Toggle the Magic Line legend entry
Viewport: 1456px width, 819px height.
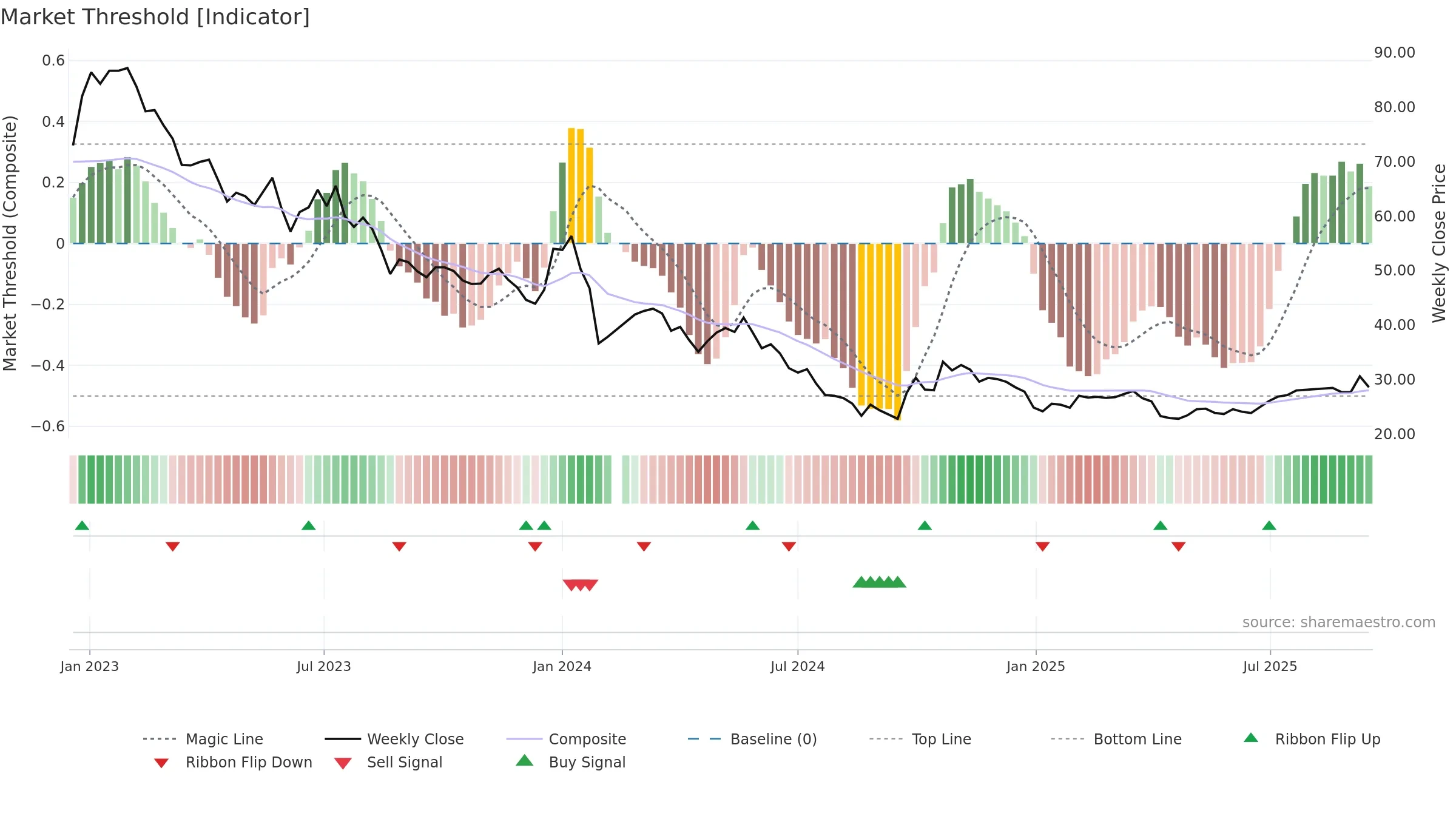[x=203, y=739]
